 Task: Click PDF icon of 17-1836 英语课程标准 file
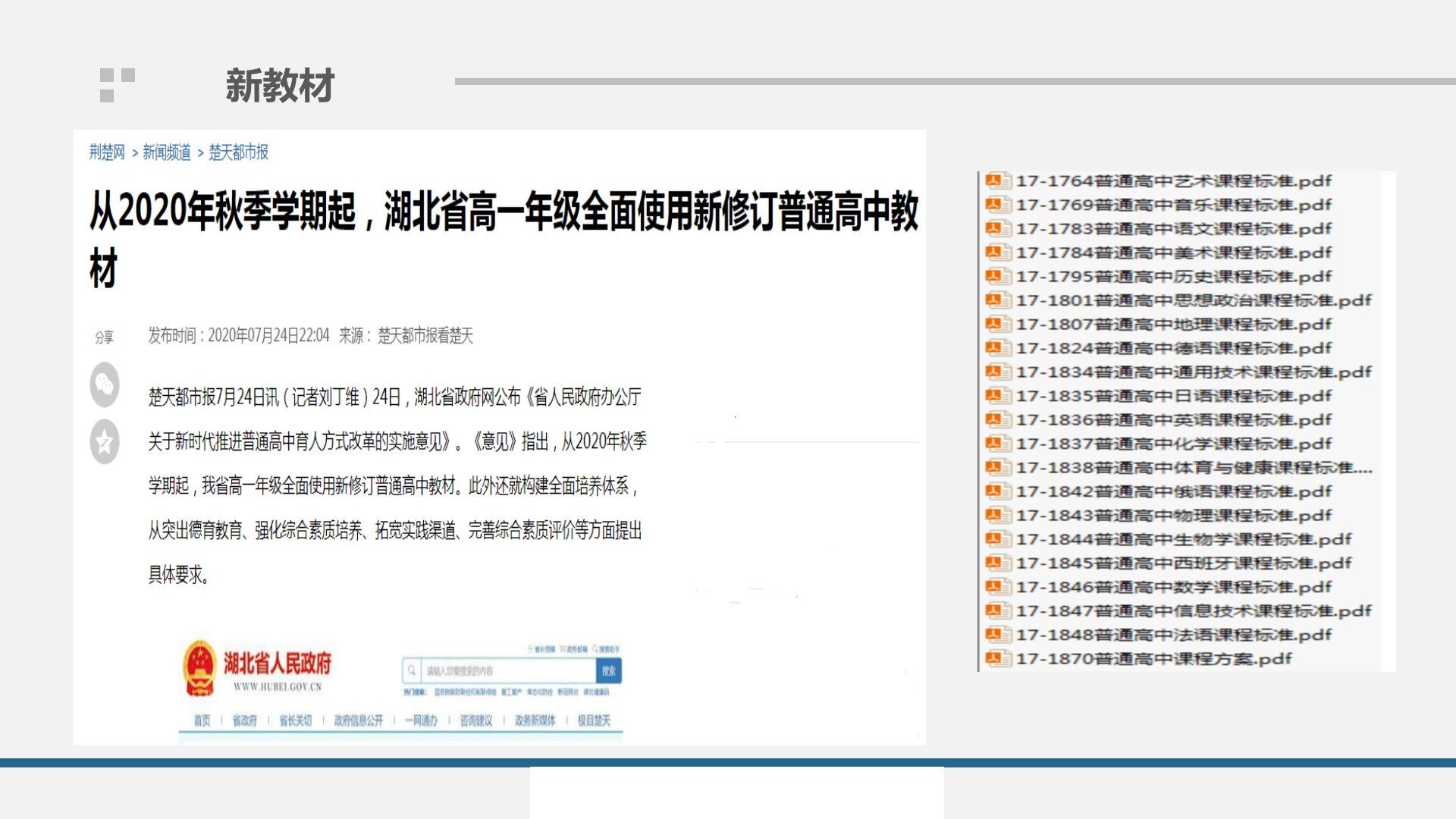(997, 420)
